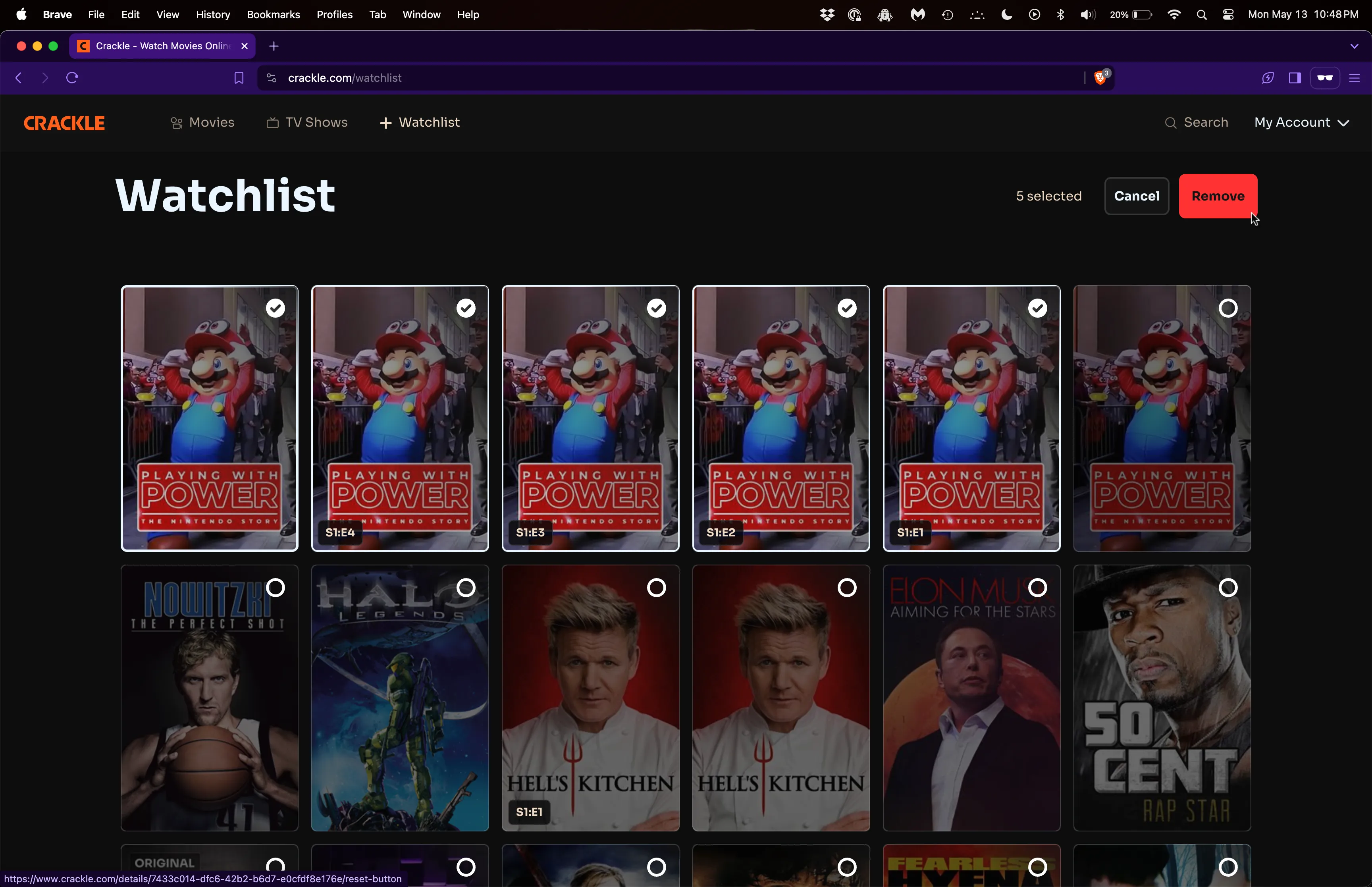Click the Brave browser reload icon
This screenshot has width=1372, height=887.
point(72,77)
